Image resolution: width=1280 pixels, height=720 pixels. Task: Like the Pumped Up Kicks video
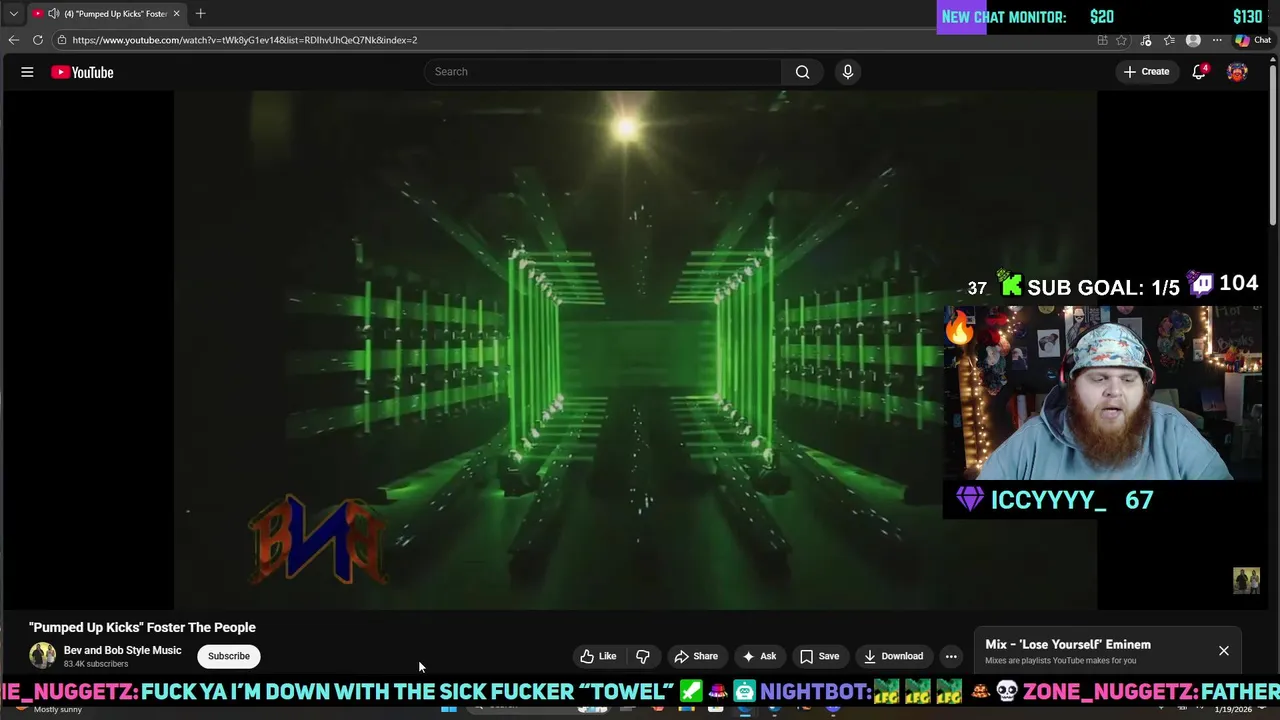598,656
